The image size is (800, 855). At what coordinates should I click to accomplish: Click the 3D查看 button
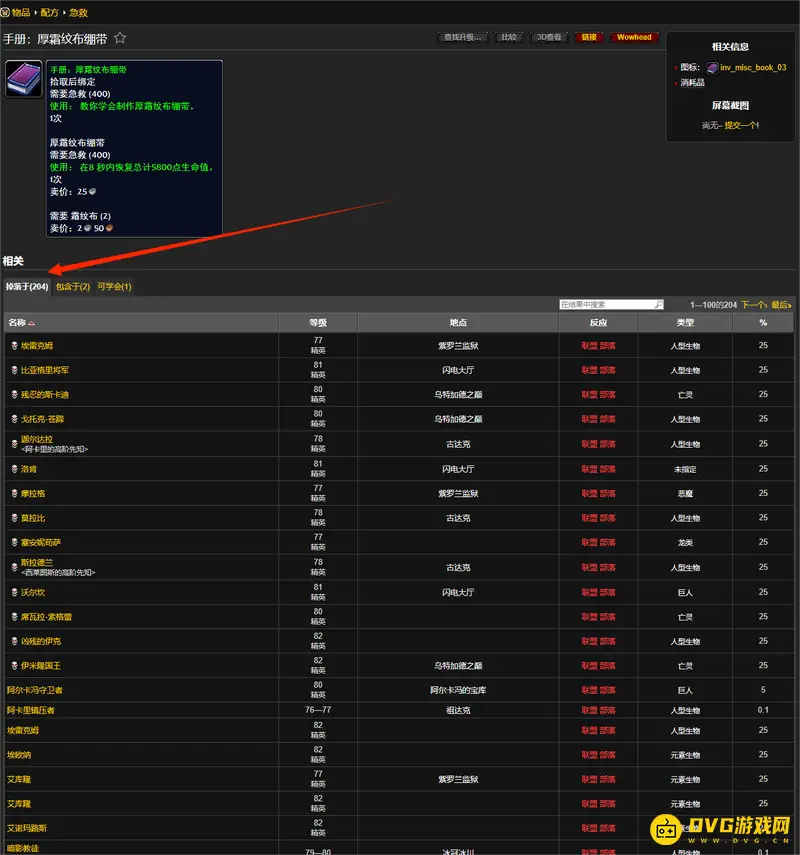[x=549, y=37]
